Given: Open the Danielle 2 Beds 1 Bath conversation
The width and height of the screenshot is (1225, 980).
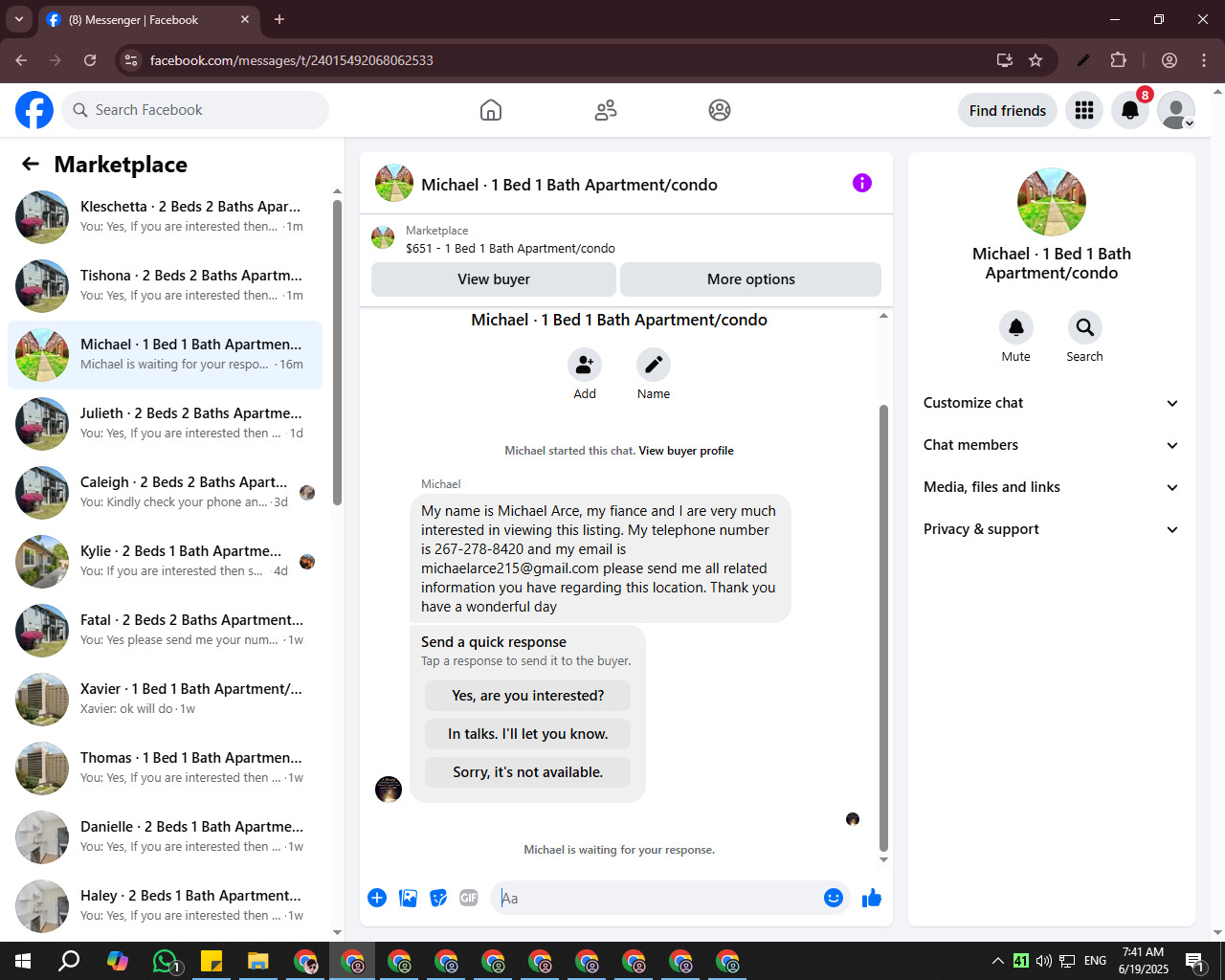Looking at the screenshot, I should point(165,837).
